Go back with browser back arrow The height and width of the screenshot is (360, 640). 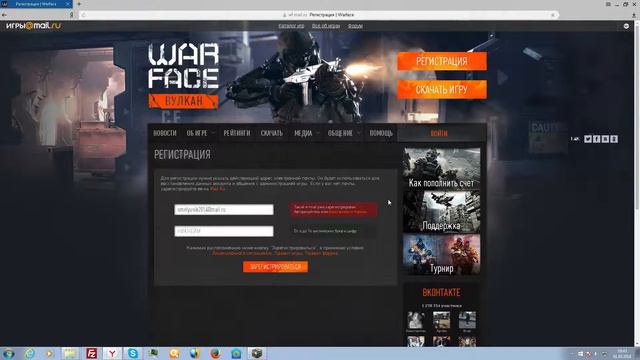pos(4,15)
